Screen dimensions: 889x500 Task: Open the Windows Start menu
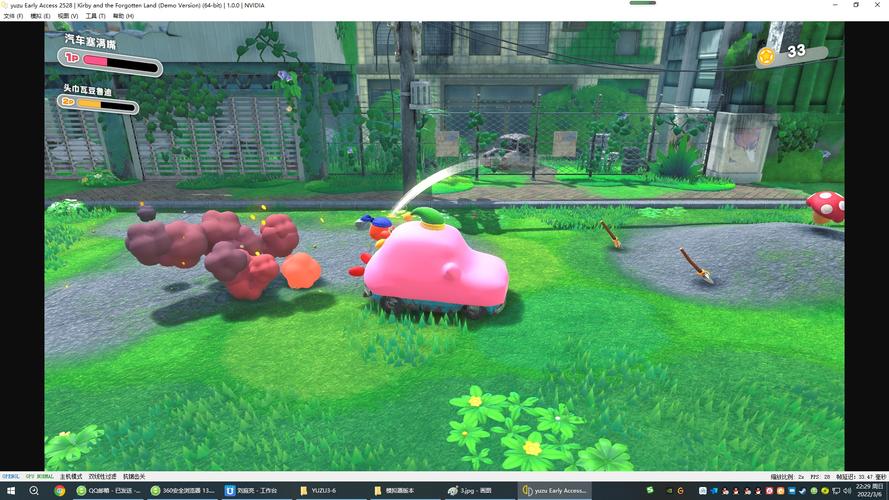[x=10, y=490]
